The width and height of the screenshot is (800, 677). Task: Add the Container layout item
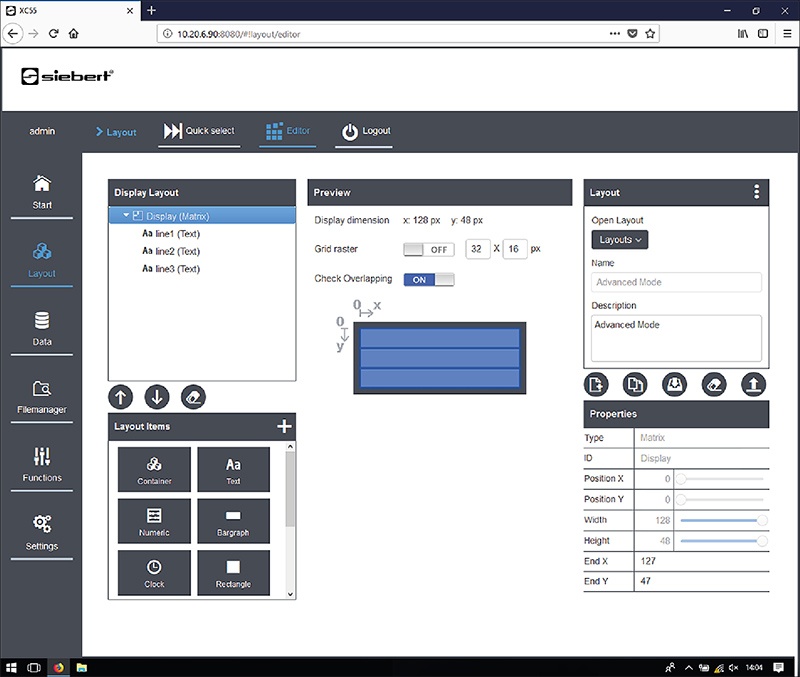[x=154, y=469]
